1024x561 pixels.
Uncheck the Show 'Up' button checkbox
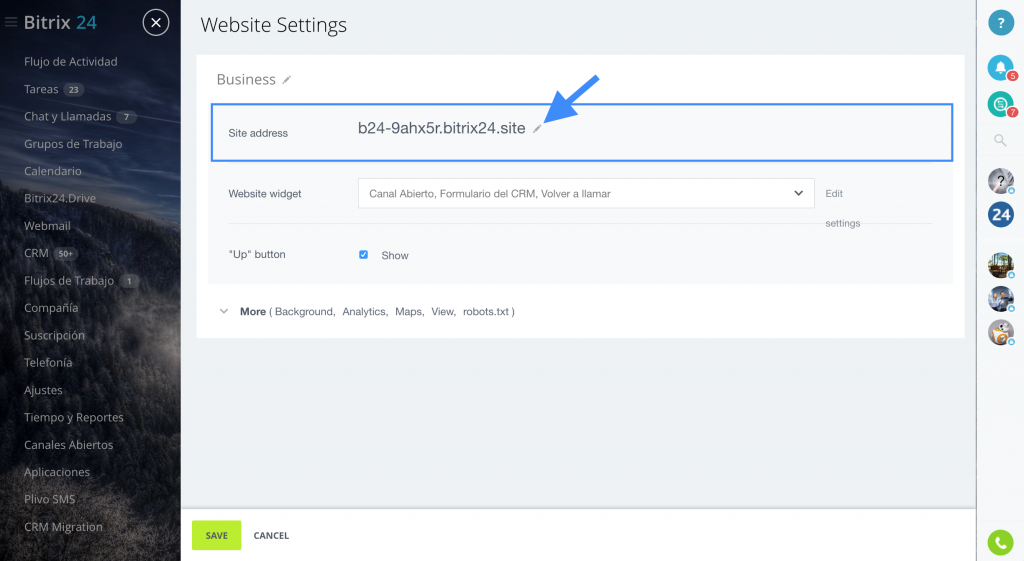pyautogui.click(x=363, y=255)
